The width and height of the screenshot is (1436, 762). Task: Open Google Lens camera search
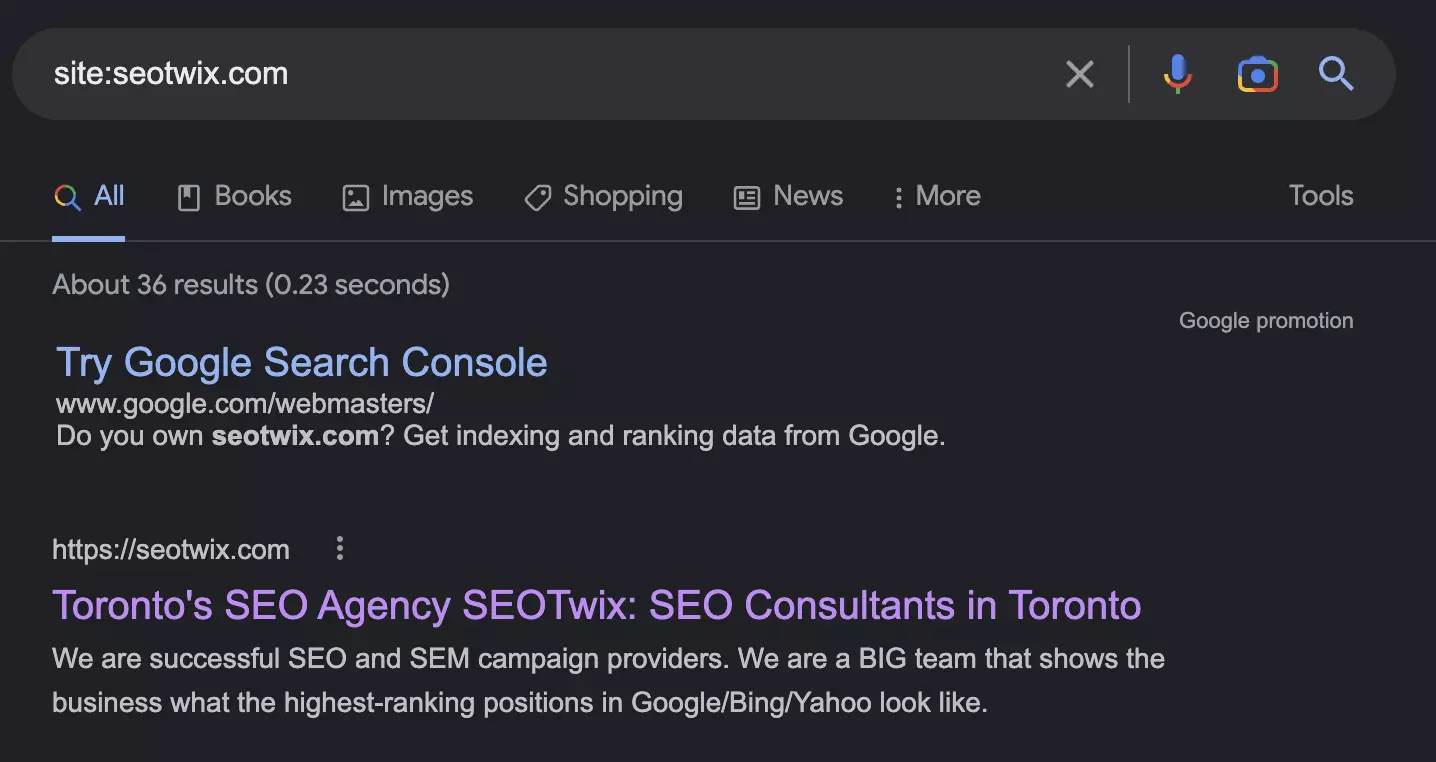click(x=1257, y=74)
